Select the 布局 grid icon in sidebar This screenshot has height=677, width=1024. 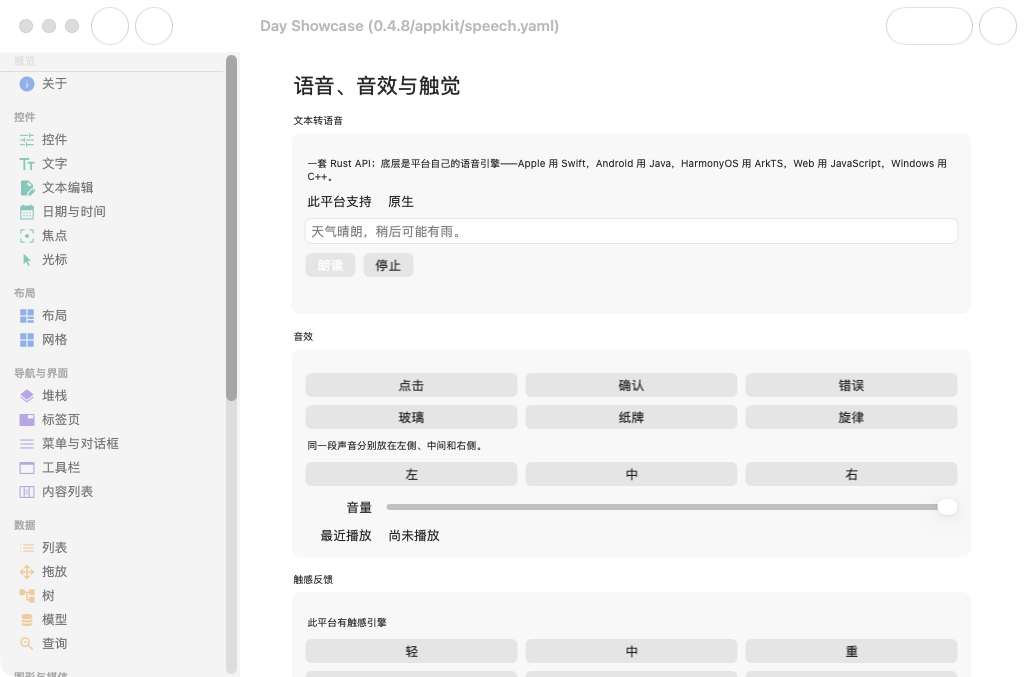click(27, 316)
